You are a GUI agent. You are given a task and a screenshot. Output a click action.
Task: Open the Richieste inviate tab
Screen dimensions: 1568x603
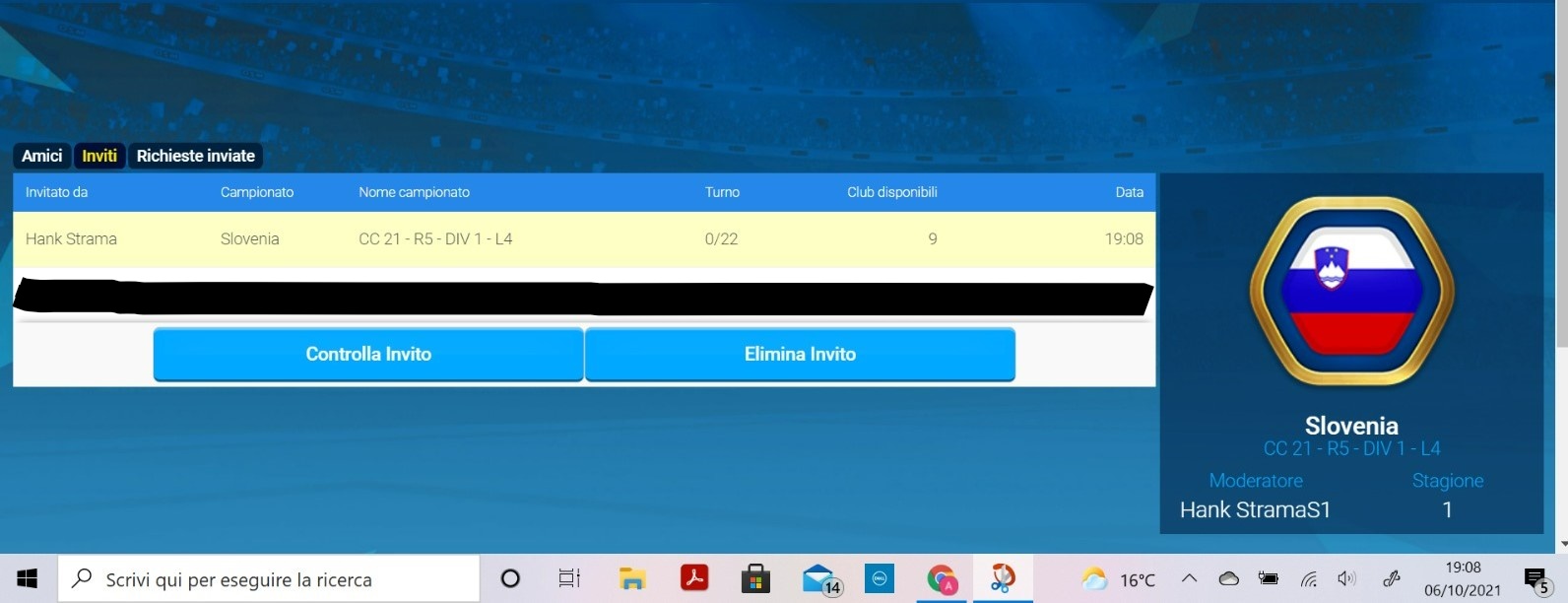click(x=195, y=156)
